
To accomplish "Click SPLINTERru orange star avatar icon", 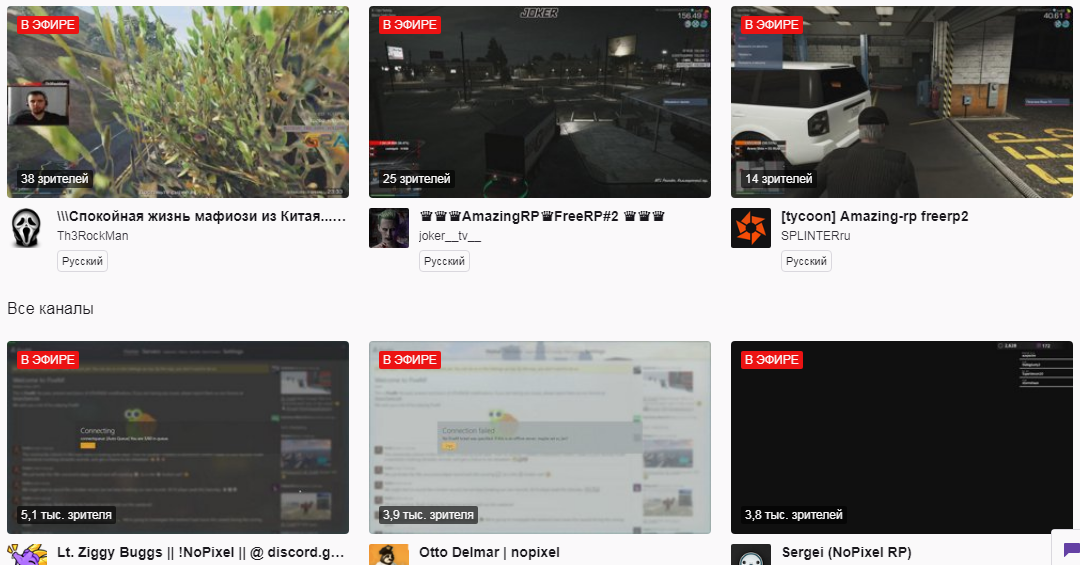I will pos(751,228).
